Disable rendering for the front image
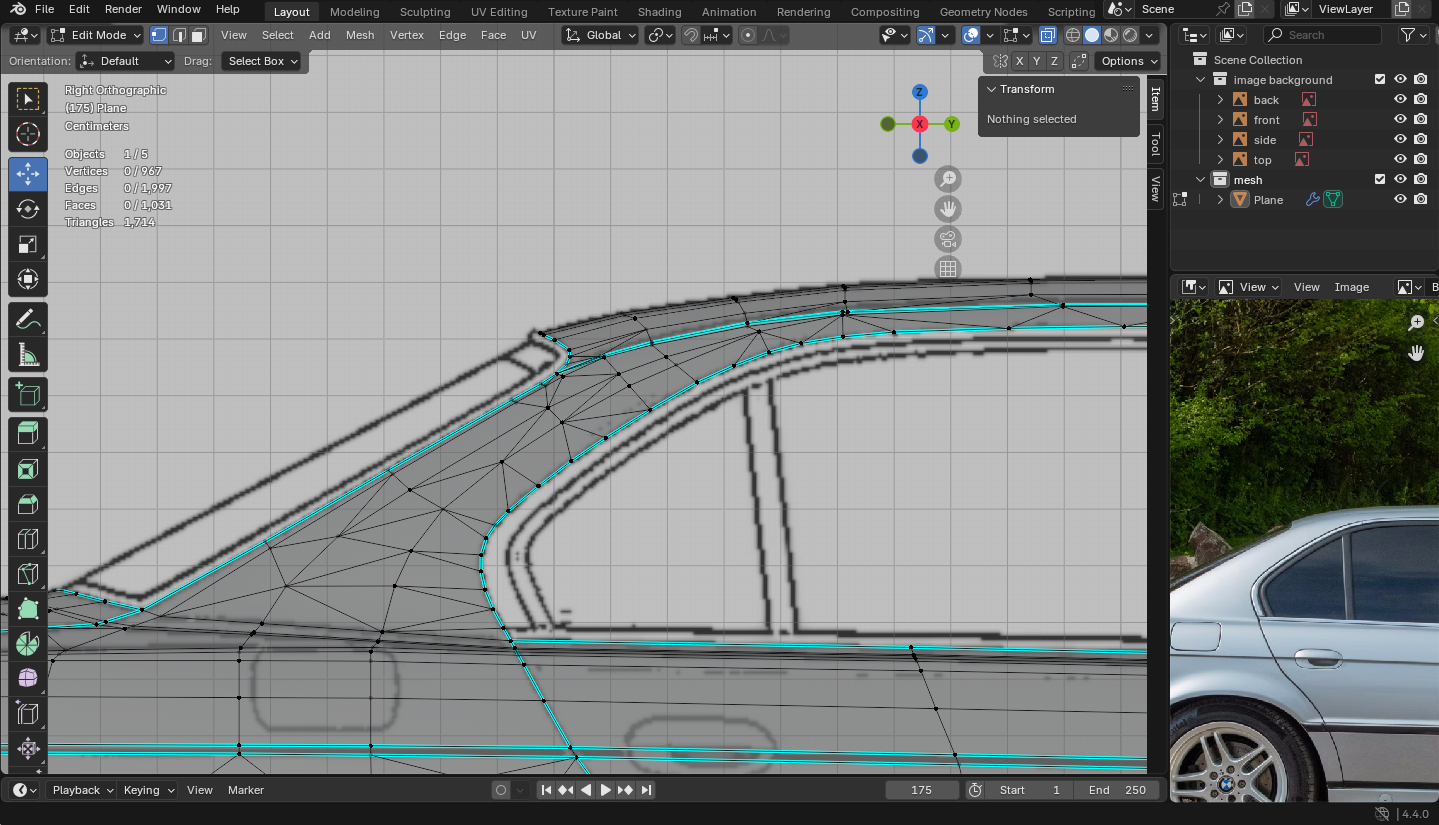 click(1420, 120)
